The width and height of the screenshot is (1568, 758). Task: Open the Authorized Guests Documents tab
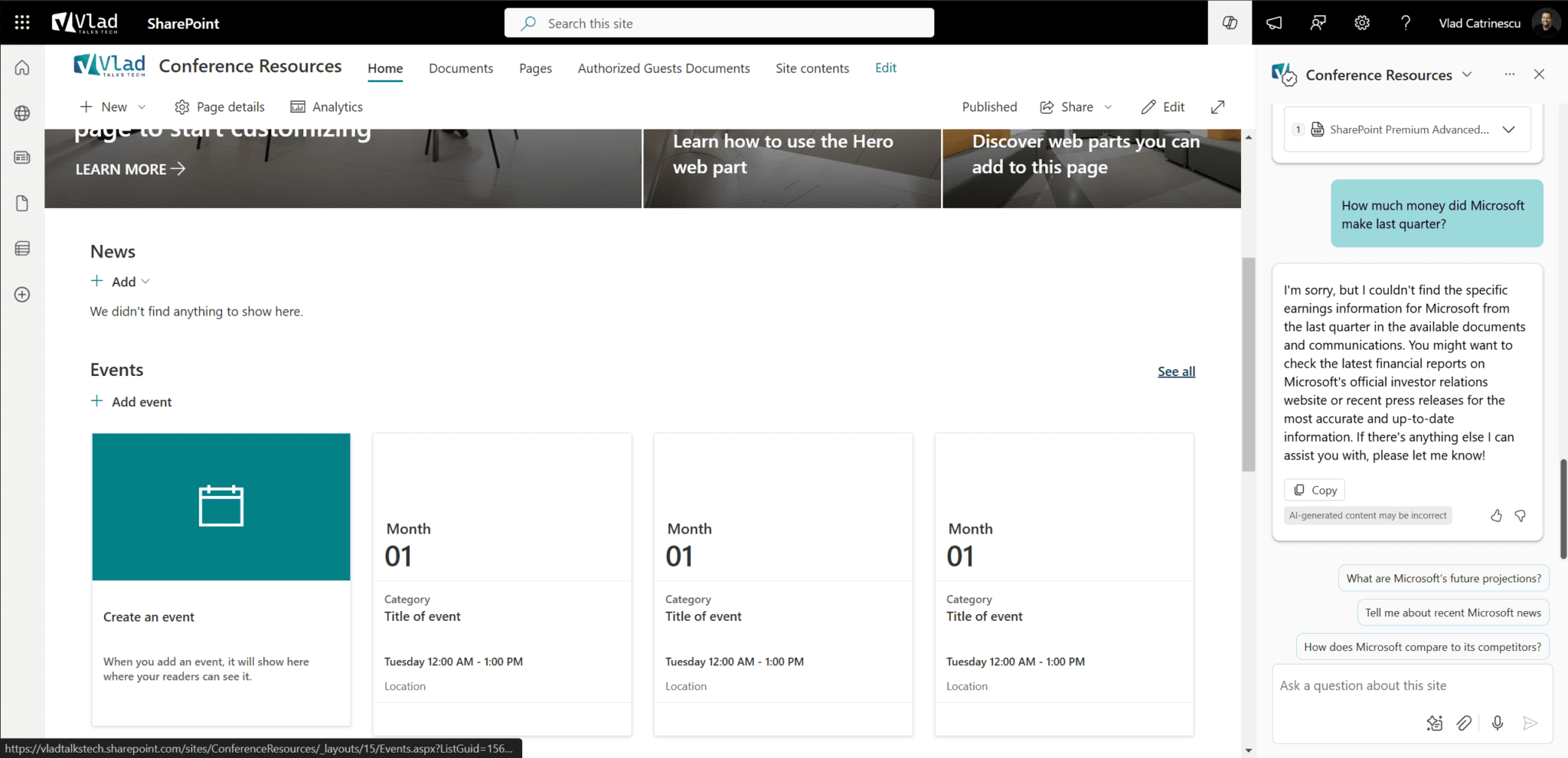coord(663,68)
